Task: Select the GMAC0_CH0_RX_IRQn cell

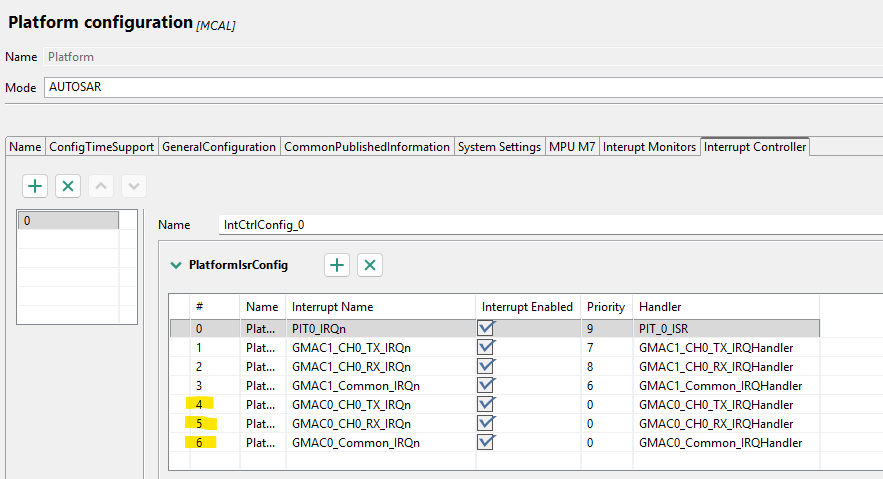Action: pyautogui.click(x=381, y=423)
